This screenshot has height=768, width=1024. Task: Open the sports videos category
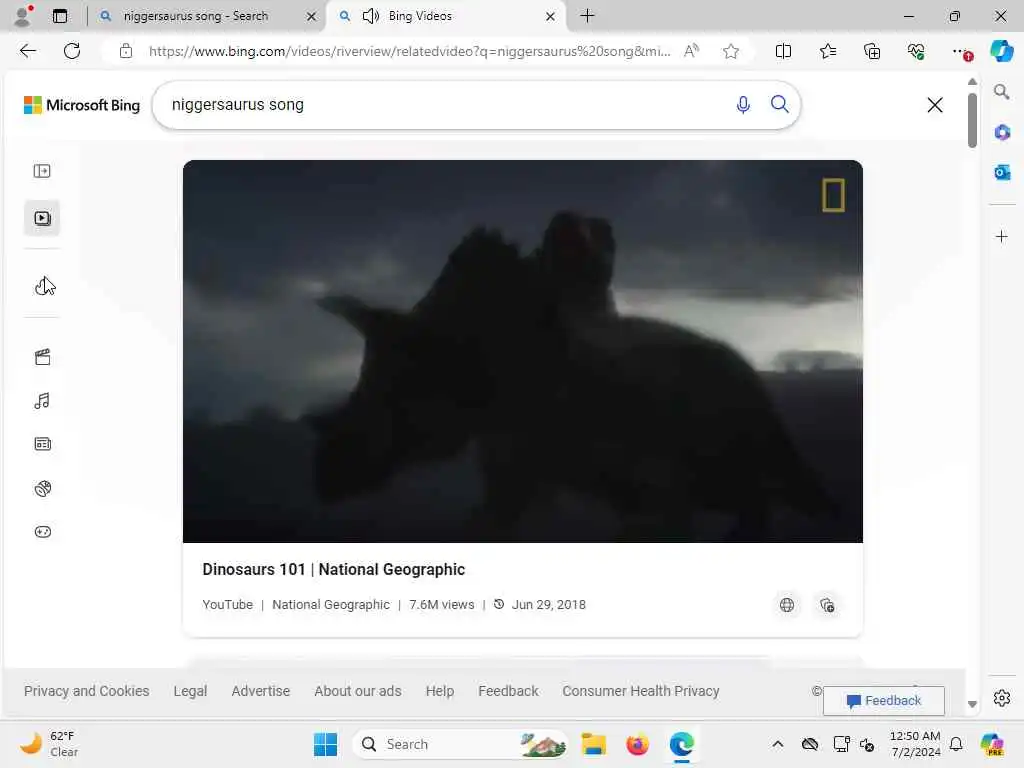point(42,488)
